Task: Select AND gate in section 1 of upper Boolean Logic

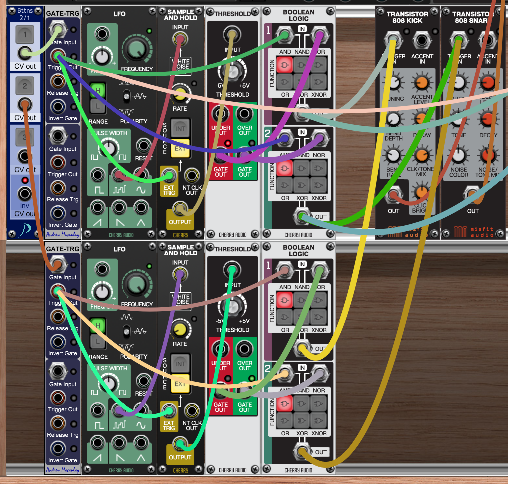Action: click(x=284, y=65)
